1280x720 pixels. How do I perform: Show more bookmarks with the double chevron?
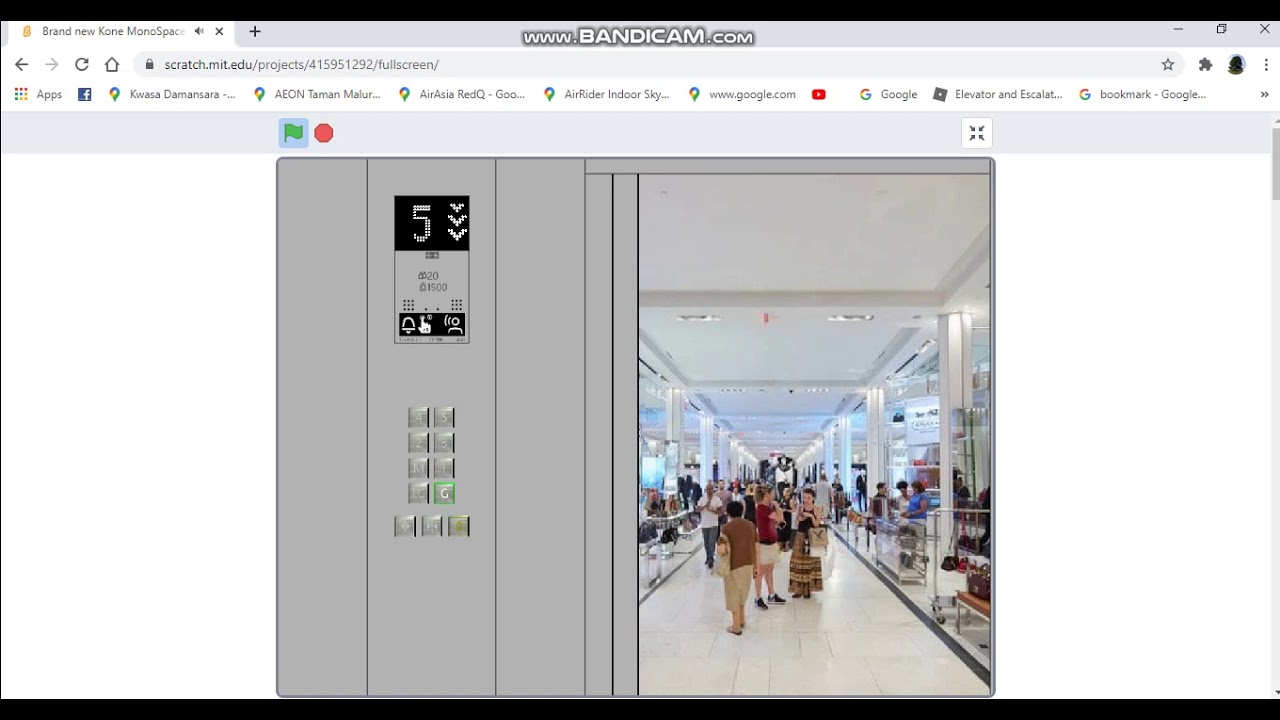[1264, 94]
